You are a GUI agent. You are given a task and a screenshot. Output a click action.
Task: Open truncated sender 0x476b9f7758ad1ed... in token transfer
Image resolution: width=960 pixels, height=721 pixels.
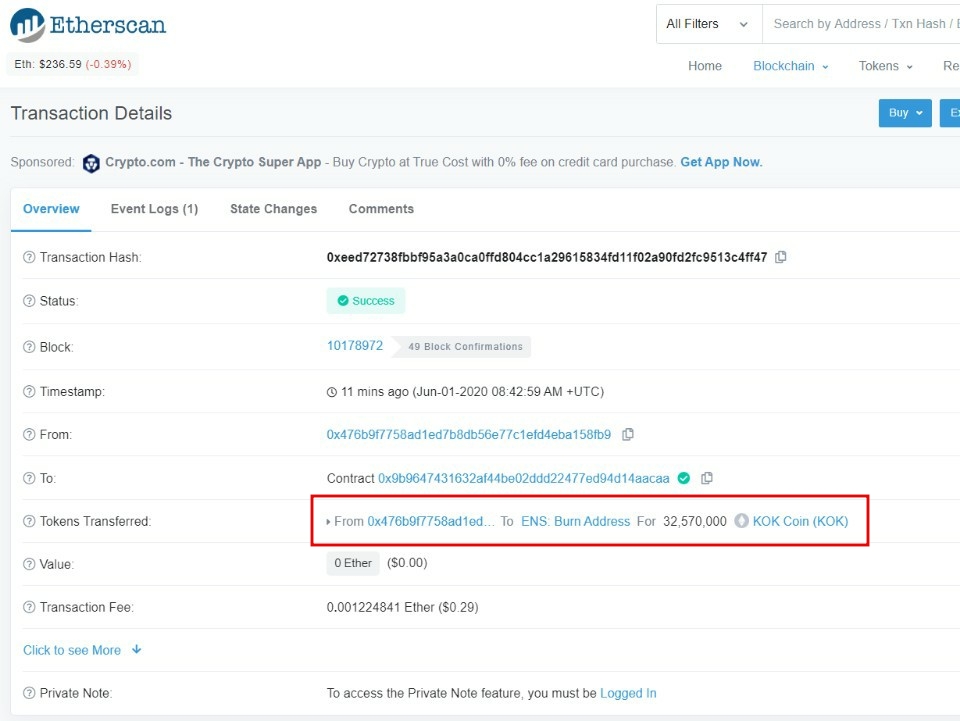[x=430, y=521]
